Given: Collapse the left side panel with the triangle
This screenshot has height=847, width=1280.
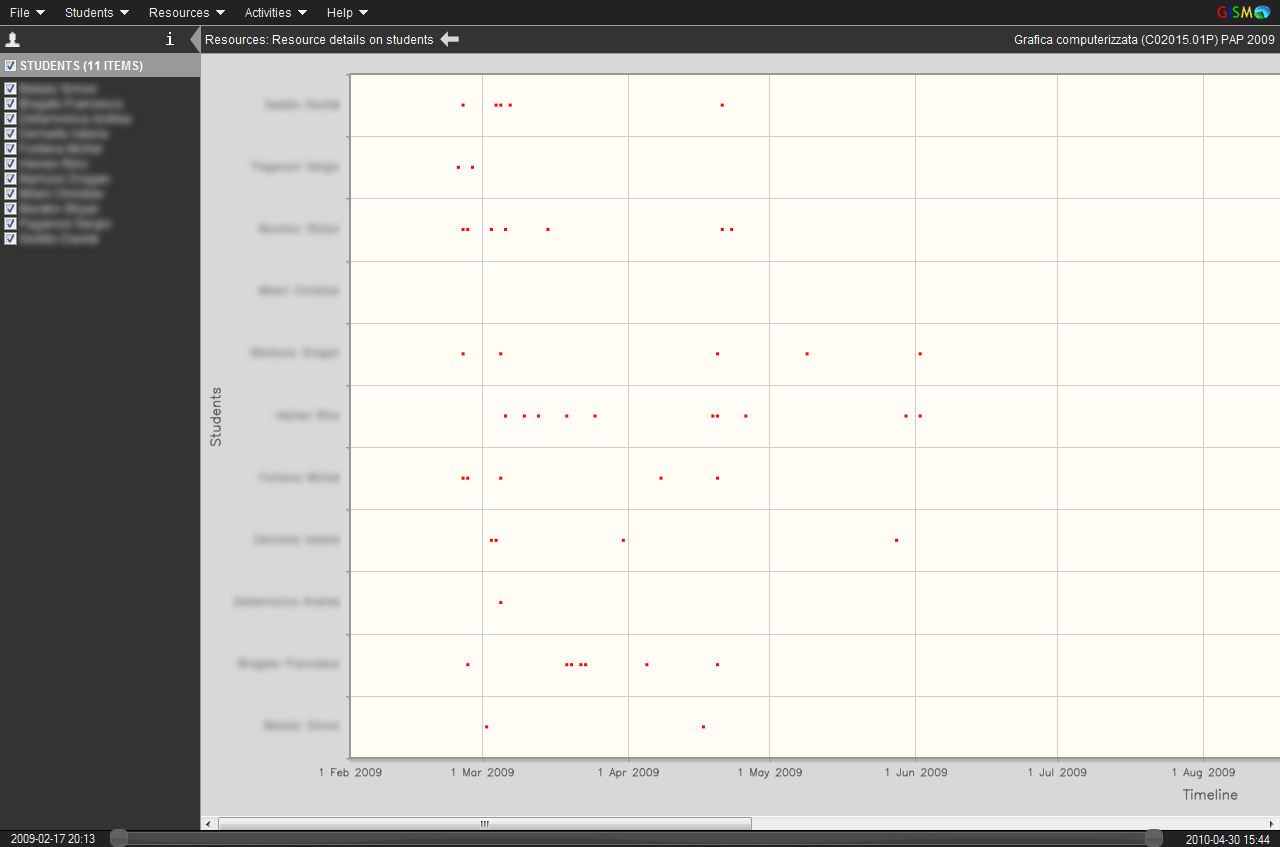Looking at the screenshot, I should click(195, 40).
